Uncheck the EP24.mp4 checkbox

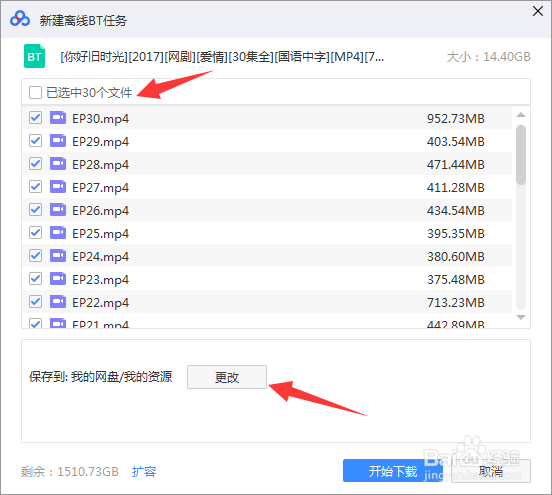pyautogui.click(x=36, y=256)
